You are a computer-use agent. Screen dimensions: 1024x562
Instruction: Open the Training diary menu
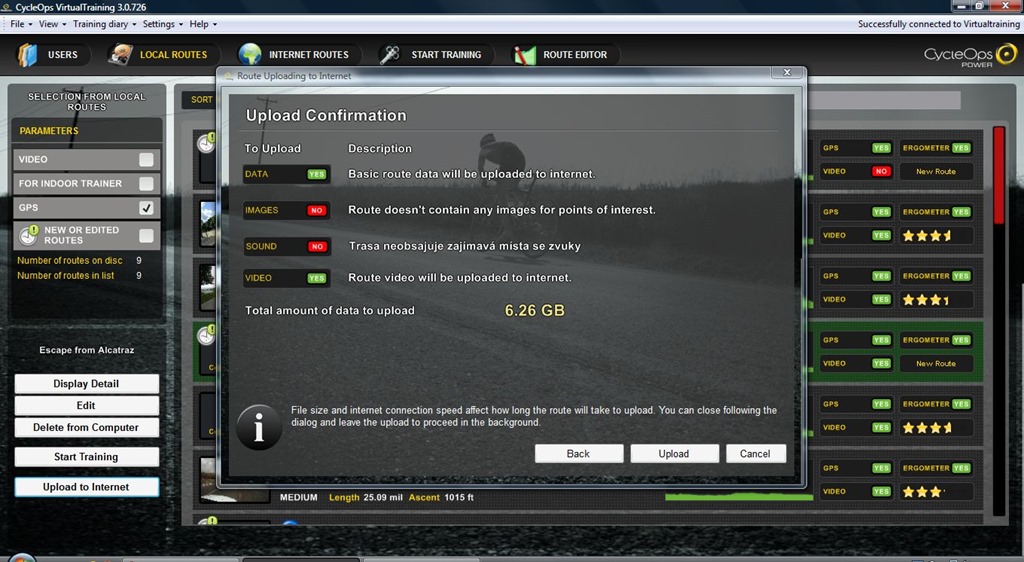(x=104, y=24)
